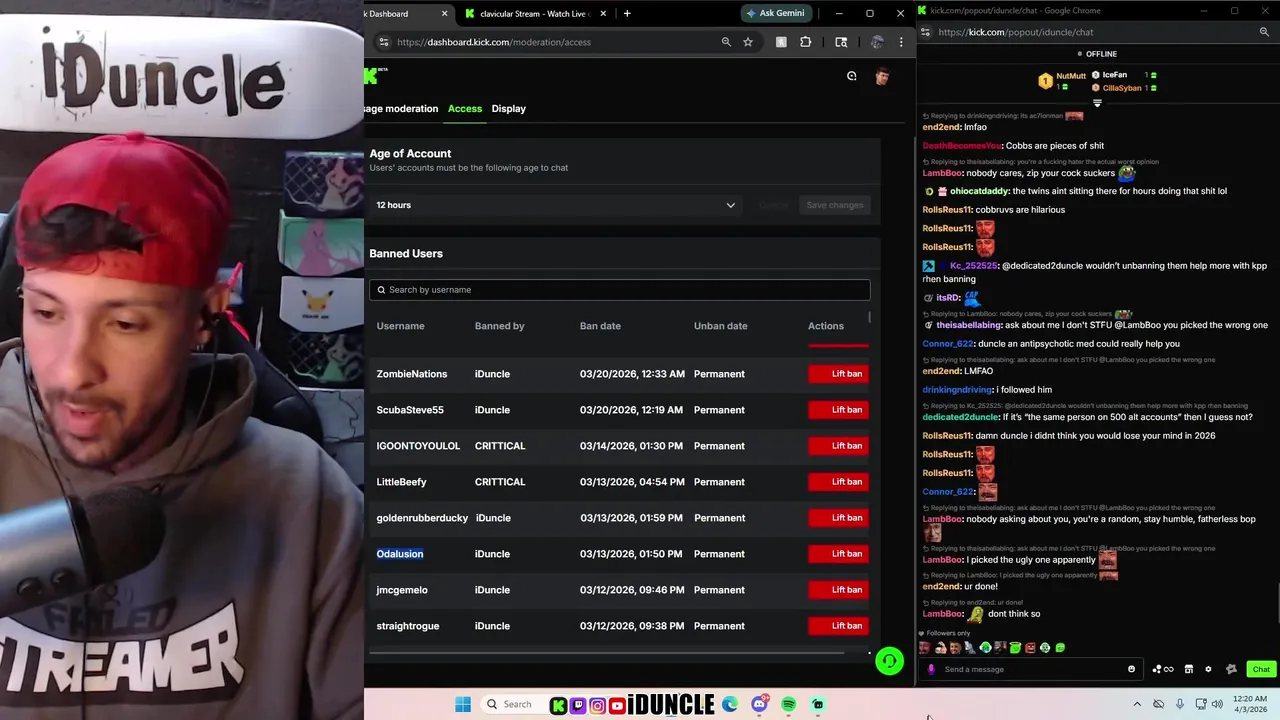Open the shop storefront icon in chat bar
Screen dimensions: 1280x720
1188,669
